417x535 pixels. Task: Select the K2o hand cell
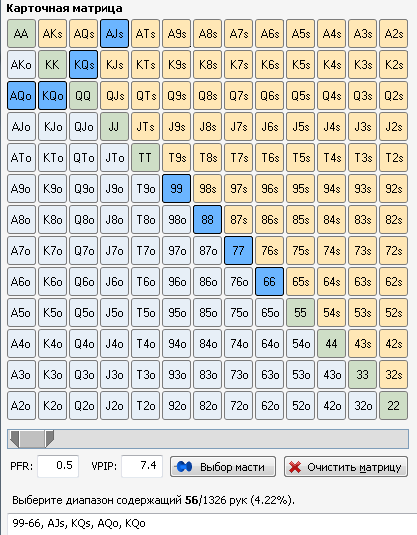(52, 406)
